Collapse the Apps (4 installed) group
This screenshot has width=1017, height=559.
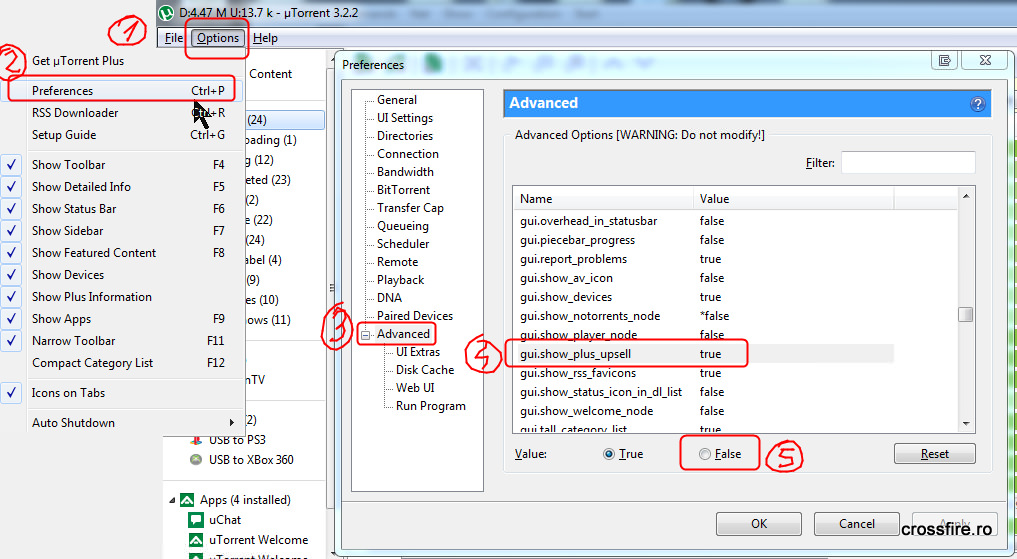(172, 501)
